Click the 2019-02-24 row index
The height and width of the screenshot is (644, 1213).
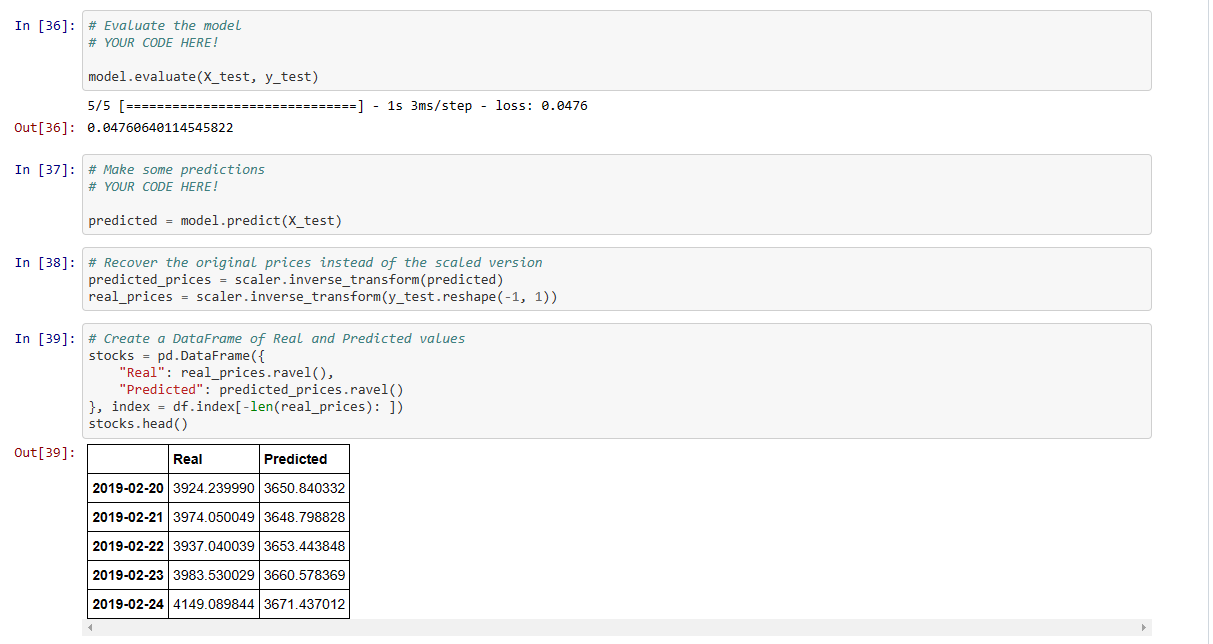click(x=128, y=604)
